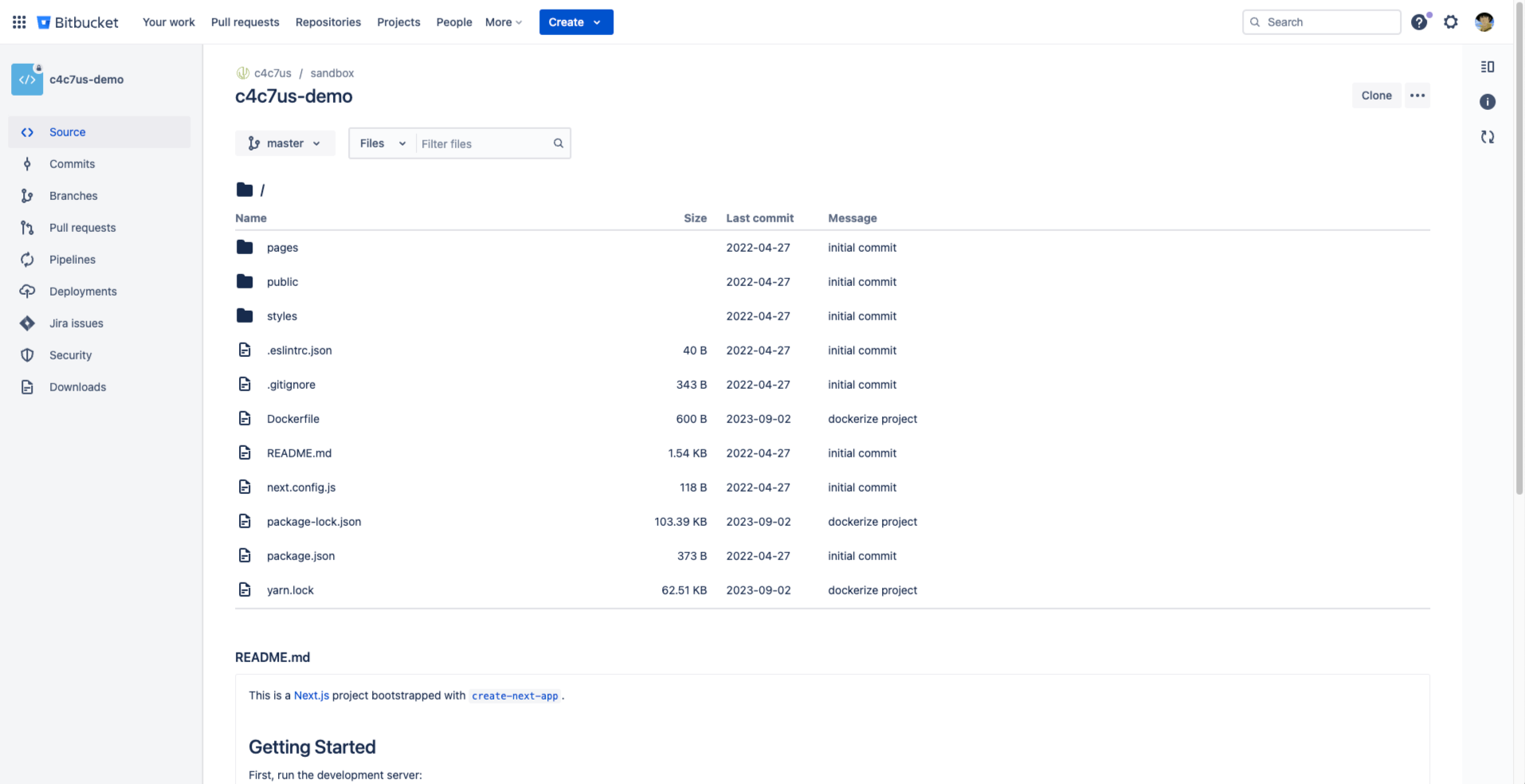Click the Dockerfile dockerize project message
The height and width of the screenshot is (784, 1525).
point(872,418)
